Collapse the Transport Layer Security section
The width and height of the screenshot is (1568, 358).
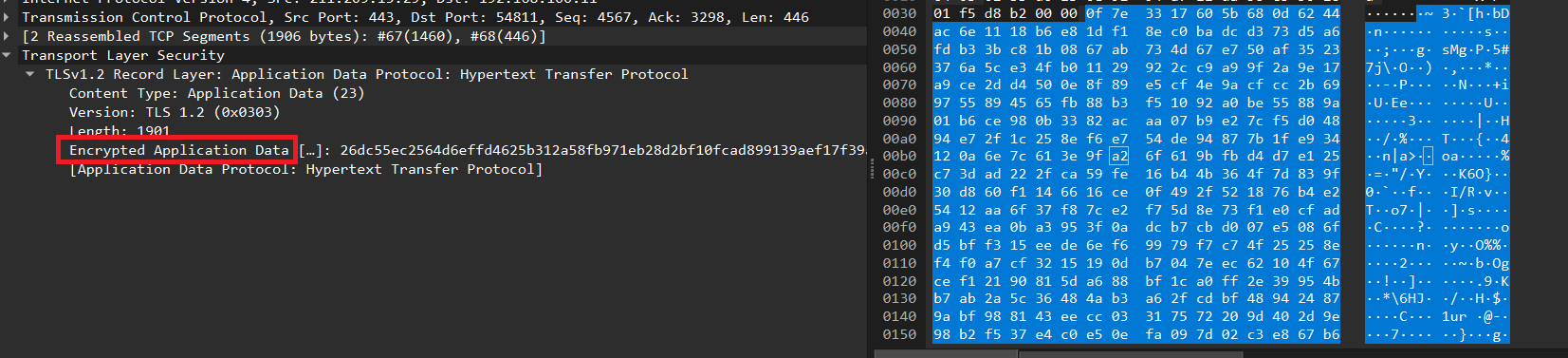8,55
